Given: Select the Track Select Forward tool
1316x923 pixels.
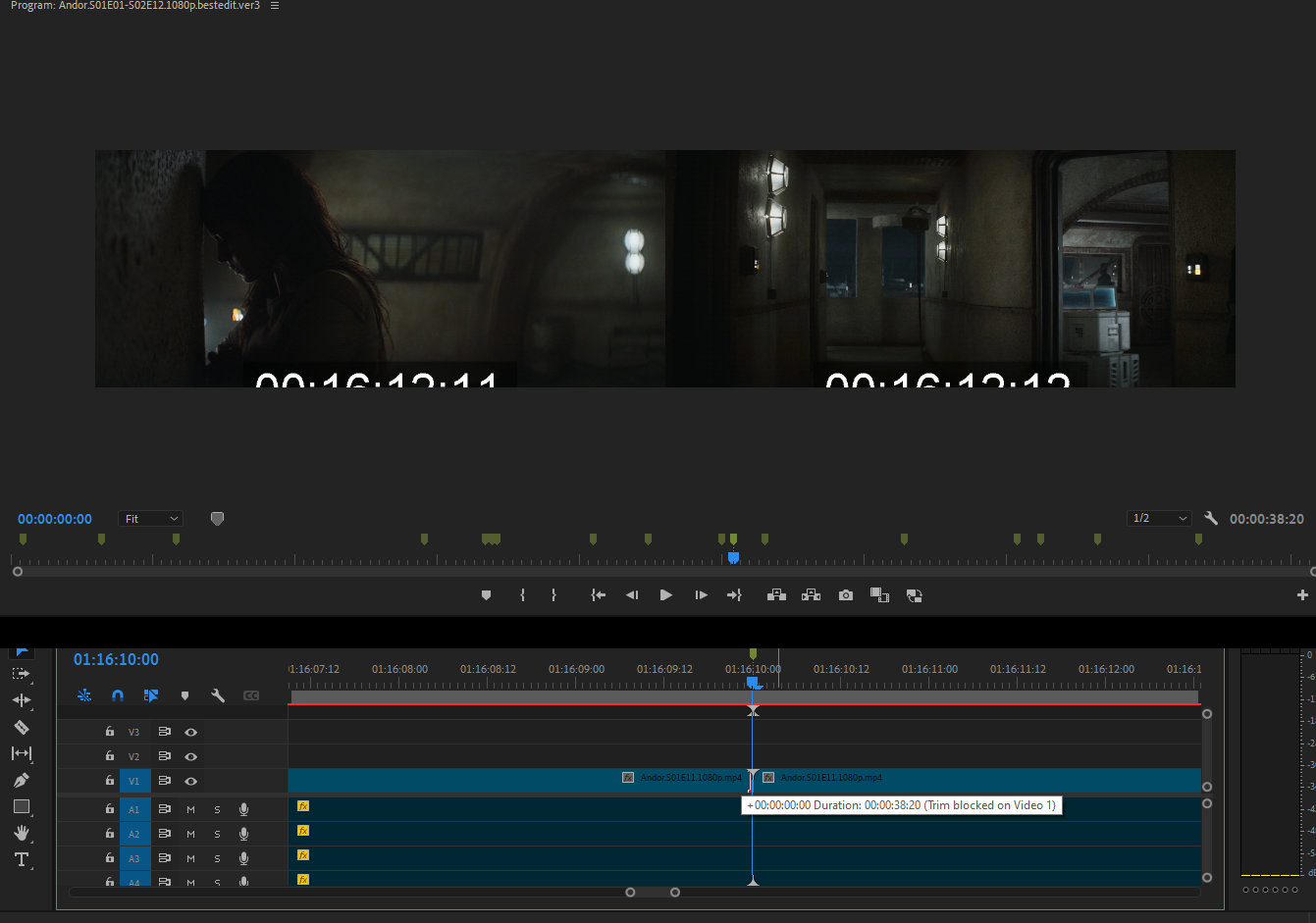Looking at the screenshot, I should 21,674.
